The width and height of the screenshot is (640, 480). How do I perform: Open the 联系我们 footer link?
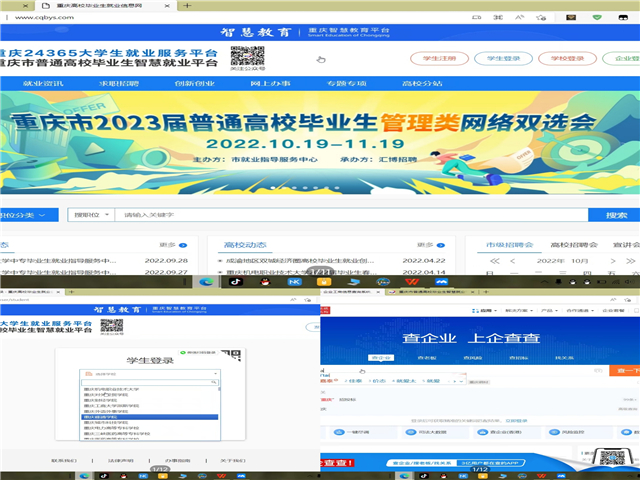click(x=62, y=460)
